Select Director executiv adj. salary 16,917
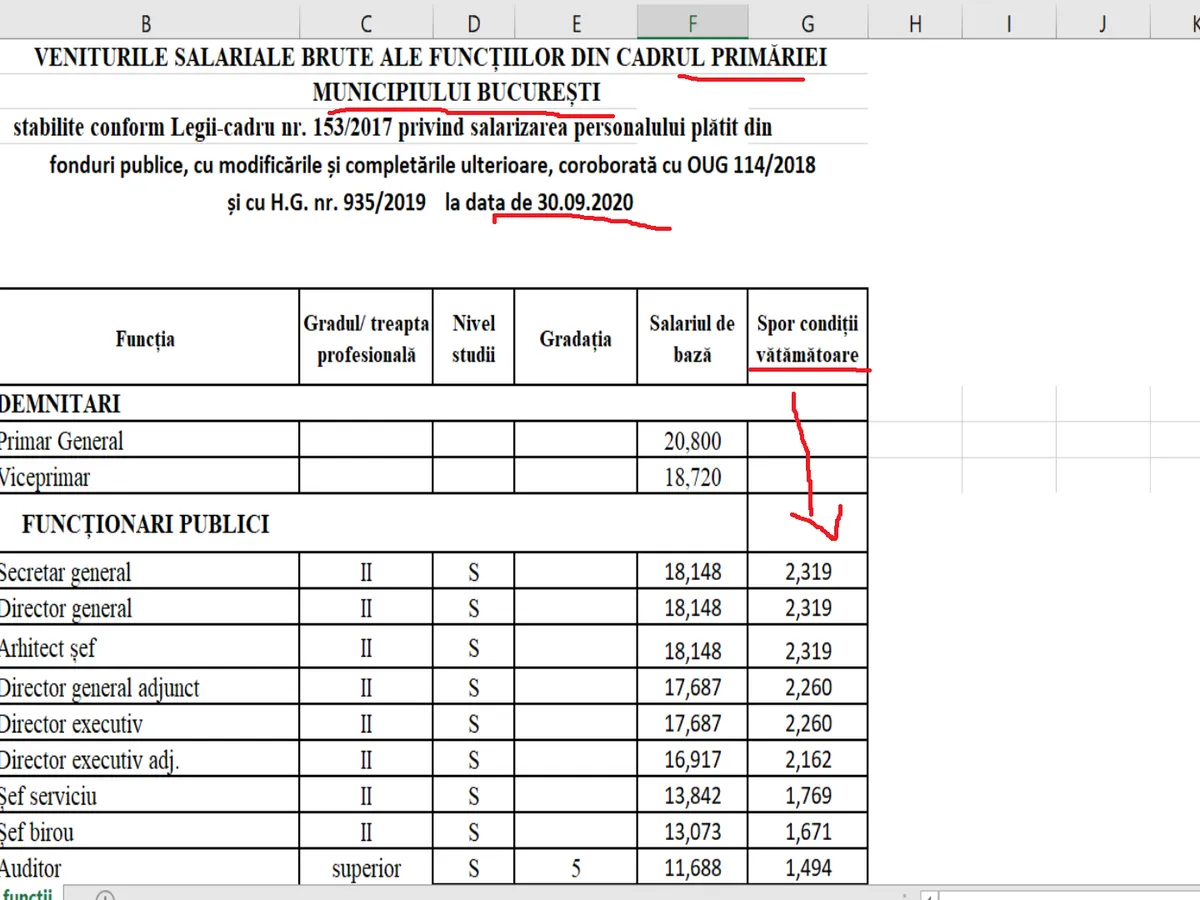 (692, 760)
